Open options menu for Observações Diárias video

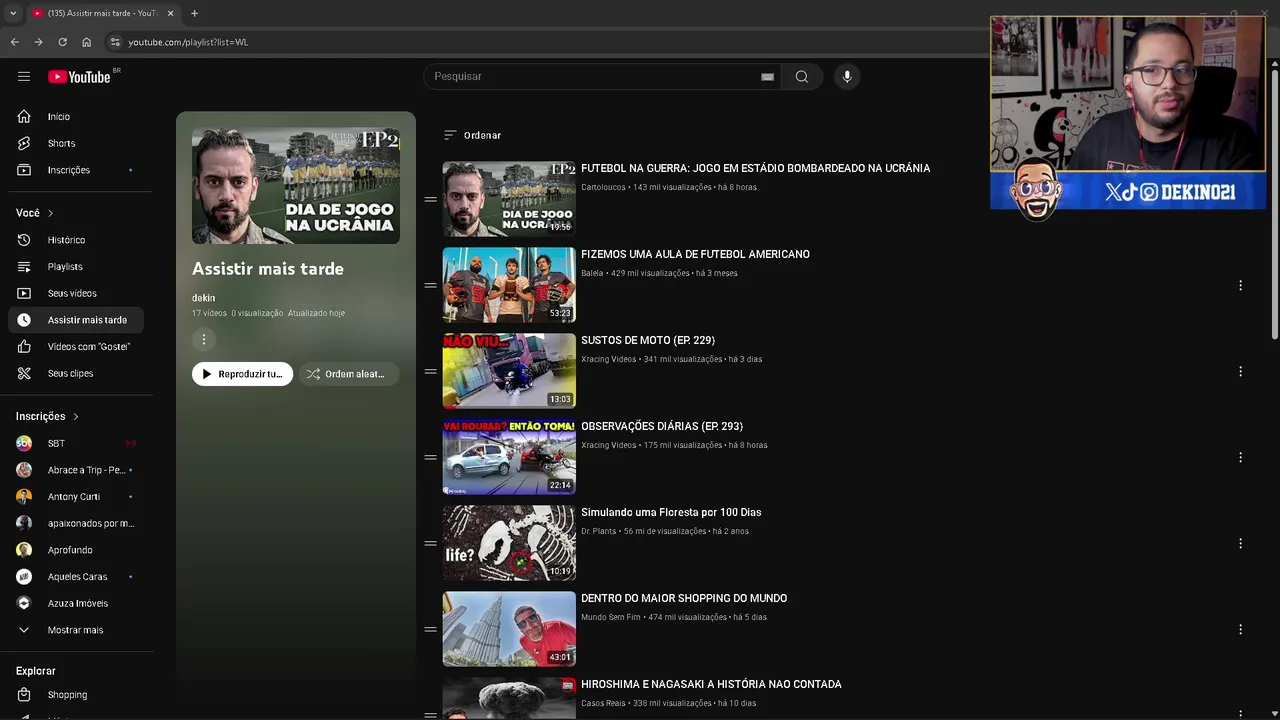tap(1240, 457)
